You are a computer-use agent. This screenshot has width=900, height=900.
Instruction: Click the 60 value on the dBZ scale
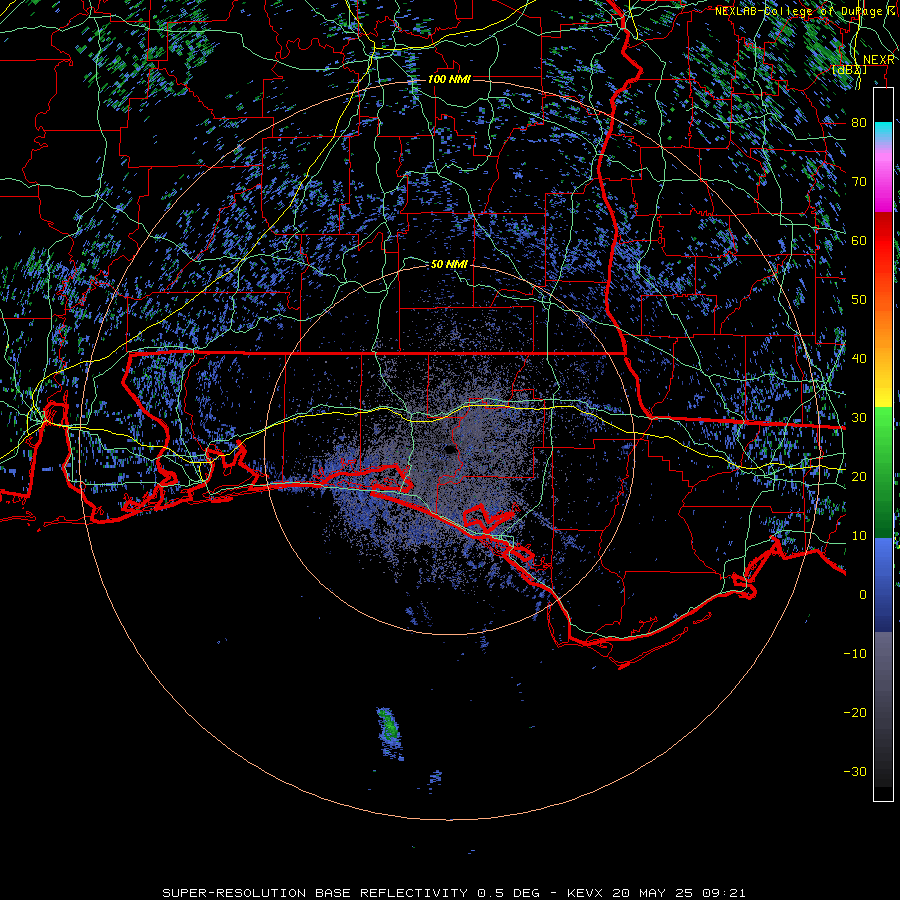(859, 240)
